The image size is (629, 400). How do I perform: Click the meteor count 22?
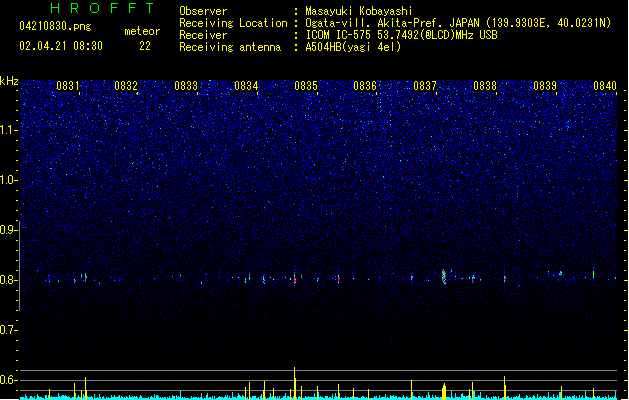145,46
